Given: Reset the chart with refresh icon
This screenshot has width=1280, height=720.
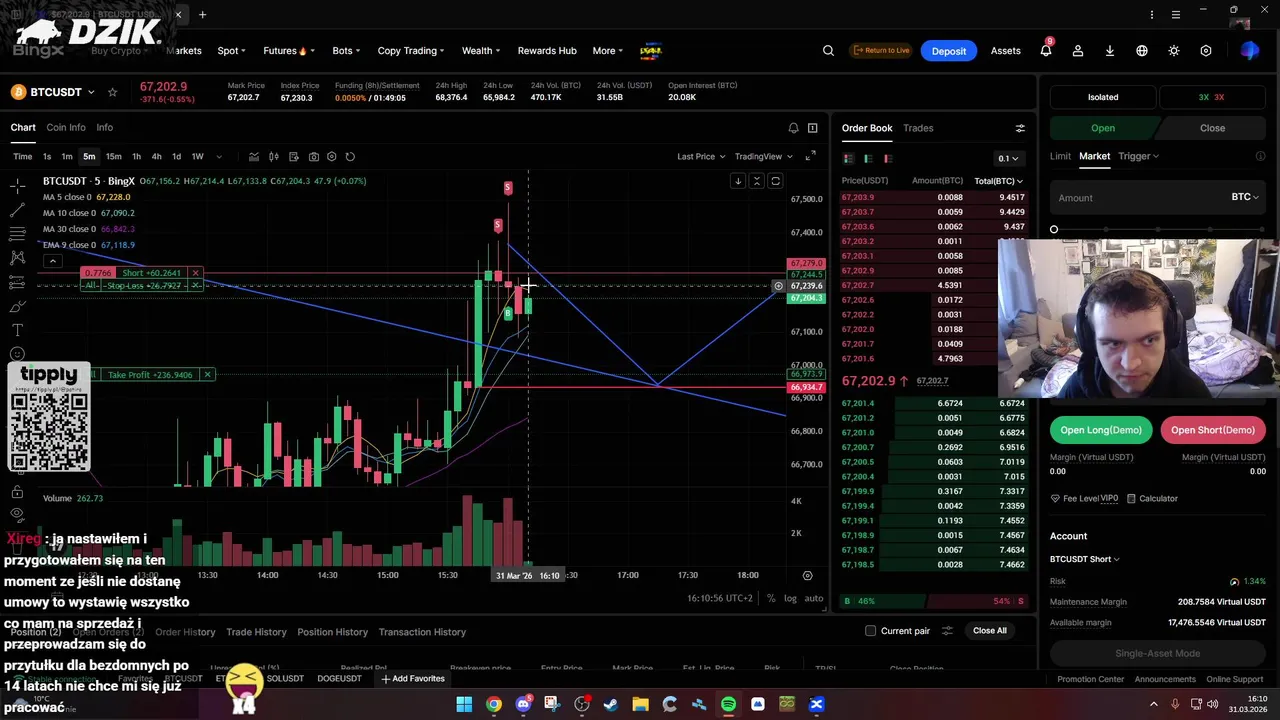Looking at the screenshot, I should (350, 157).
